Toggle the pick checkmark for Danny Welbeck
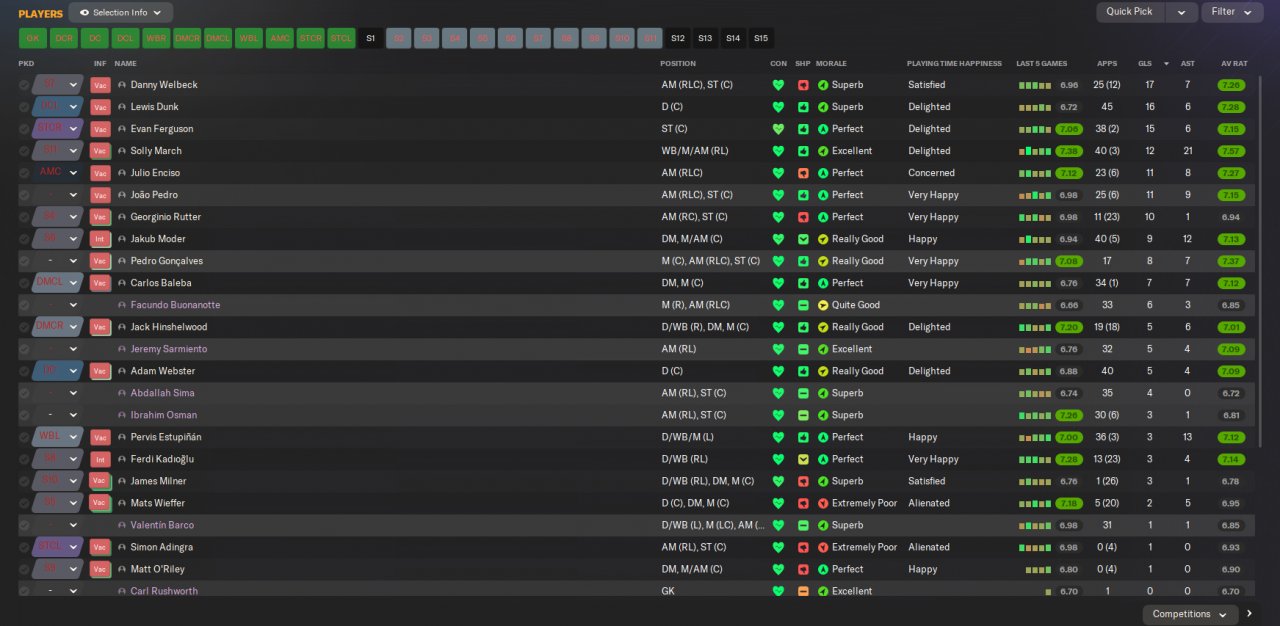This screenshot has width=1280, height=626. pos(24,85)
